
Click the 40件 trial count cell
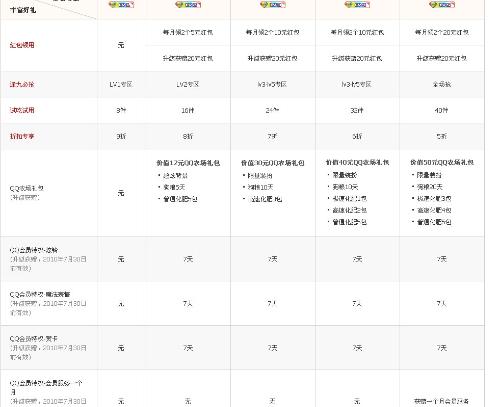(442, 110)
